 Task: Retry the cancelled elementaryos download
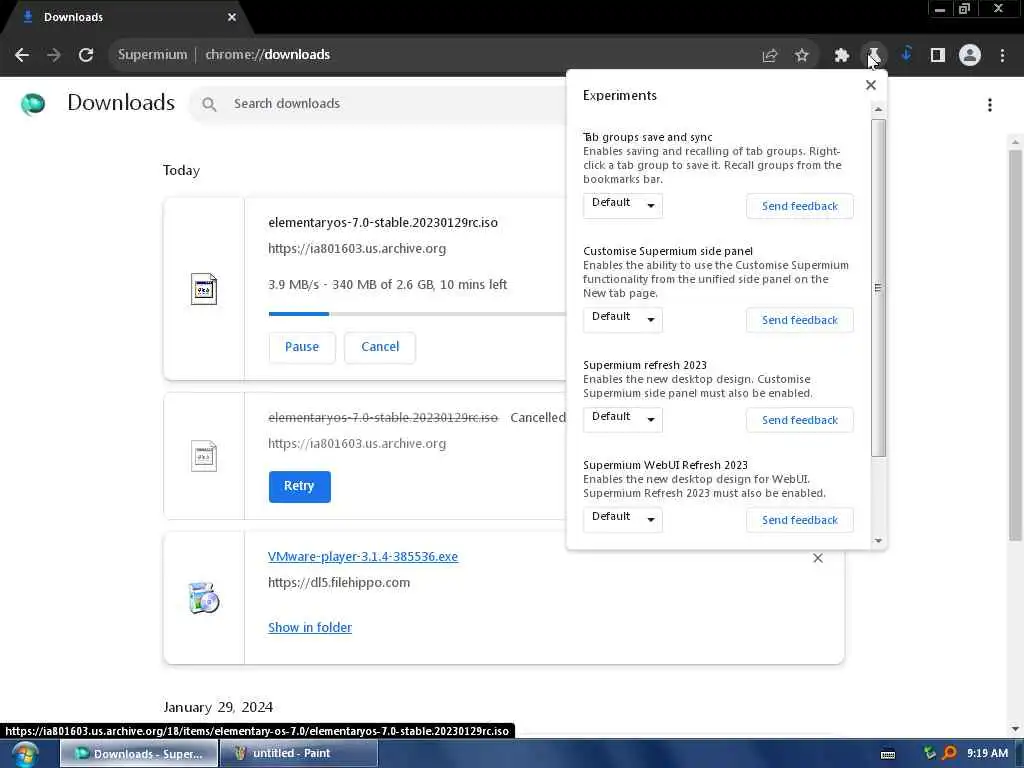299,487
